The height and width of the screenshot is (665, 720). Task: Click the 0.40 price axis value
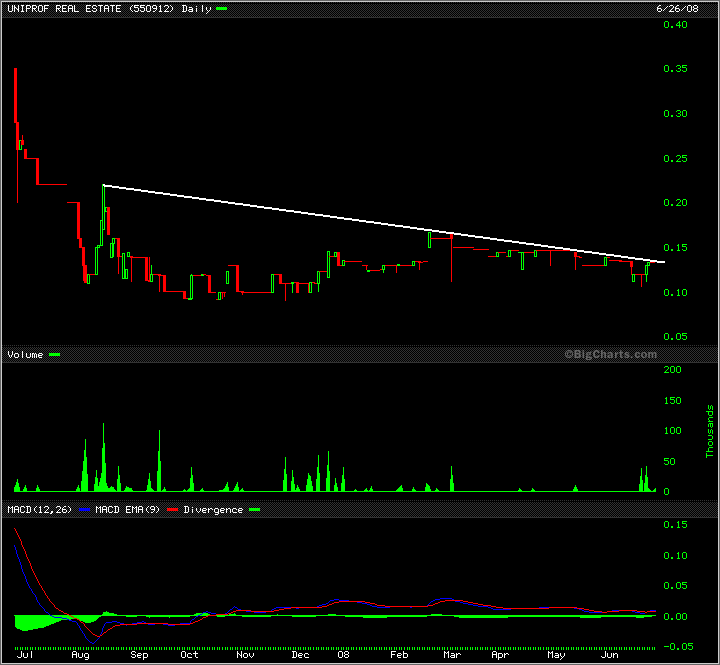pyautogui.click(x=675, y=25)
